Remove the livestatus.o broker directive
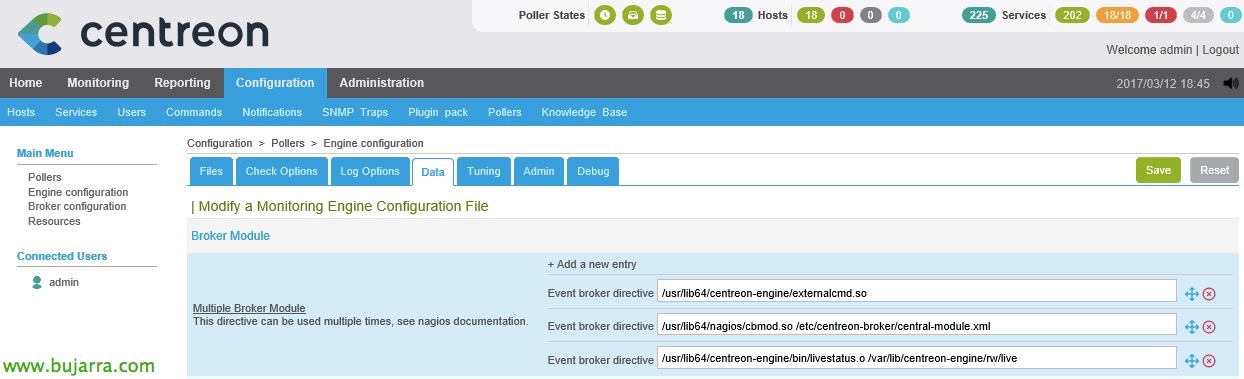Viewport: 1244px width, 379px height. [1209, 360]
